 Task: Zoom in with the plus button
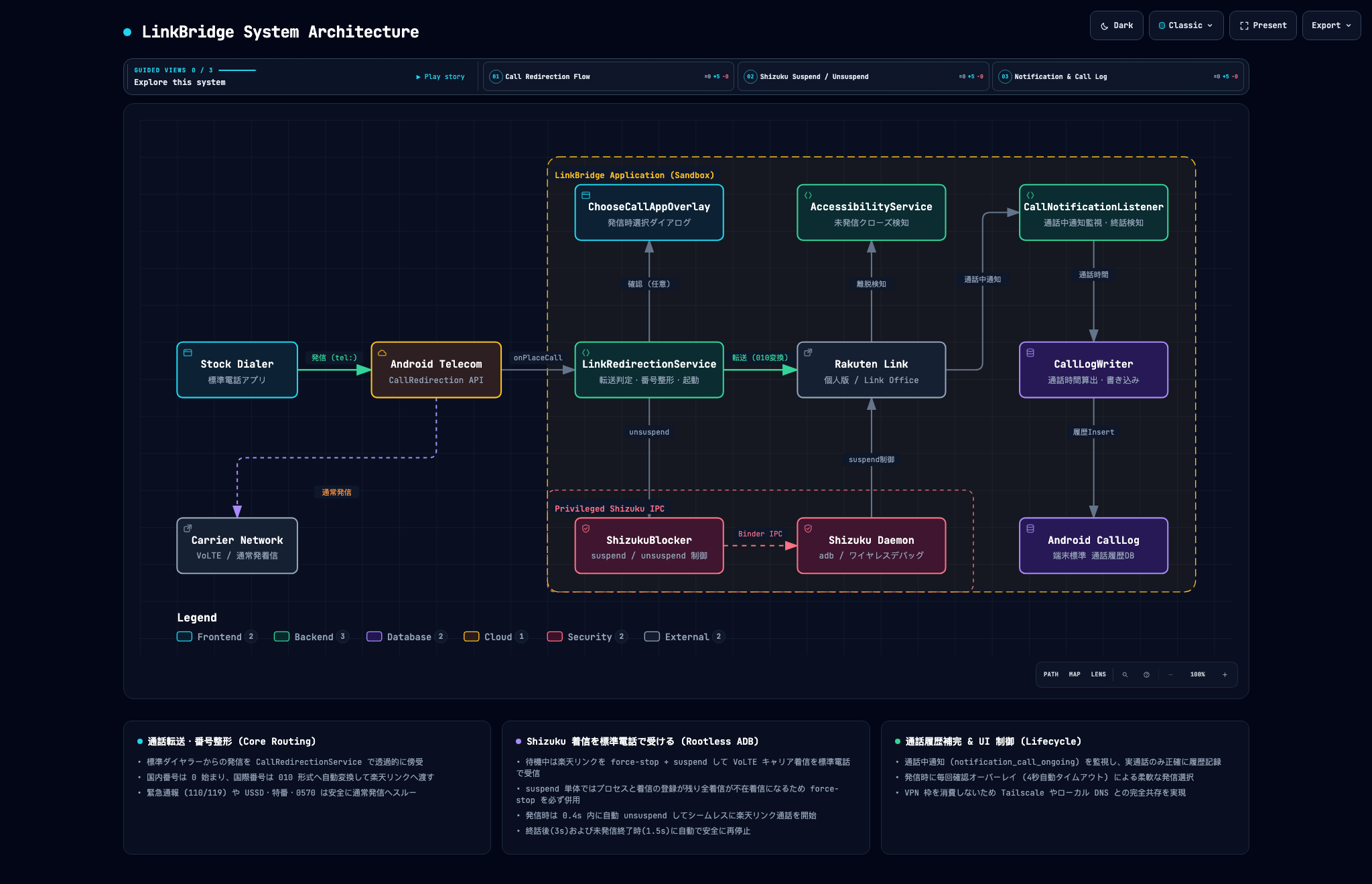[1225, 674]
